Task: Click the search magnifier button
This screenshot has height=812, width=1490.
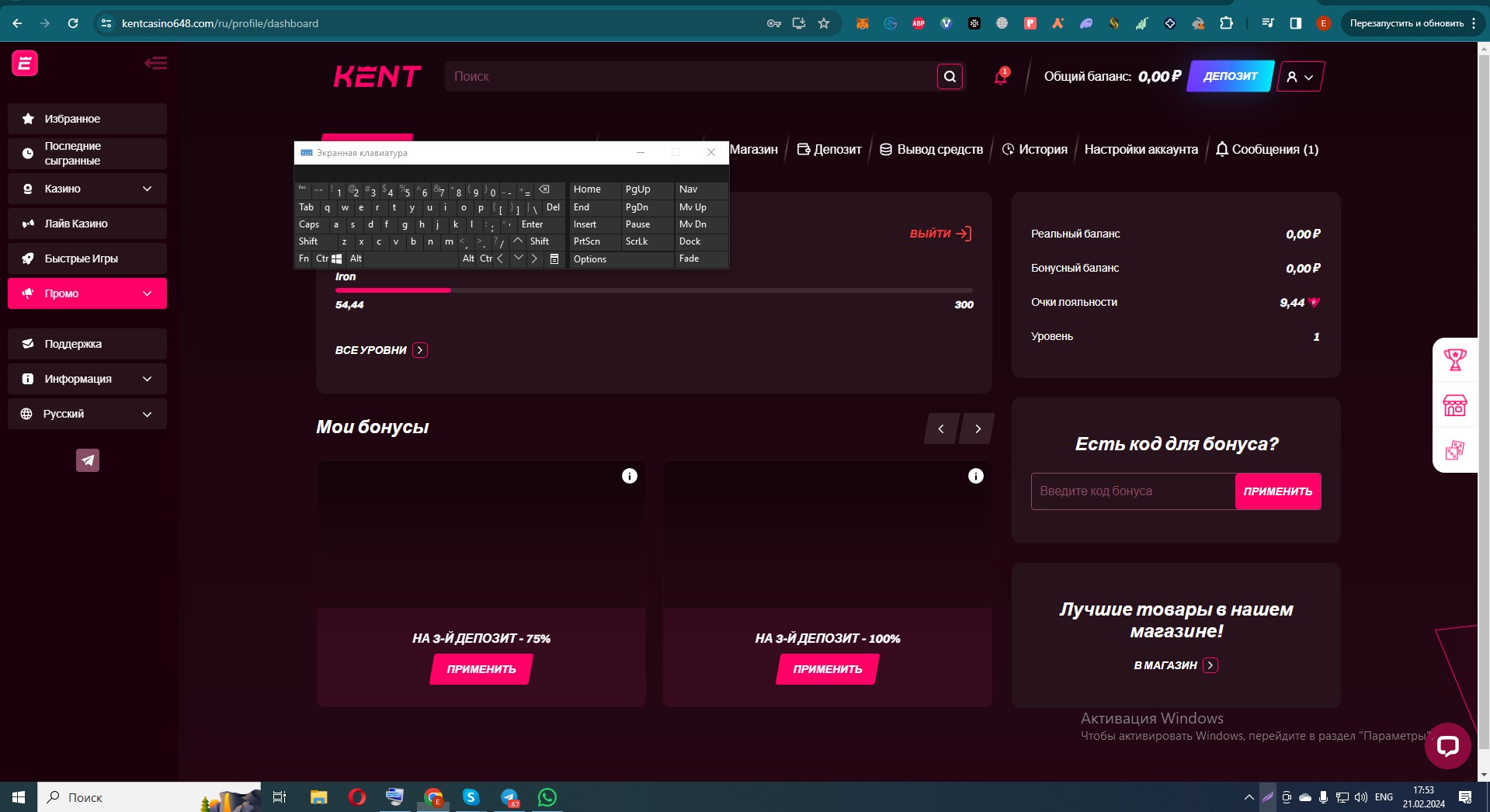Action: tap(950, 76)
